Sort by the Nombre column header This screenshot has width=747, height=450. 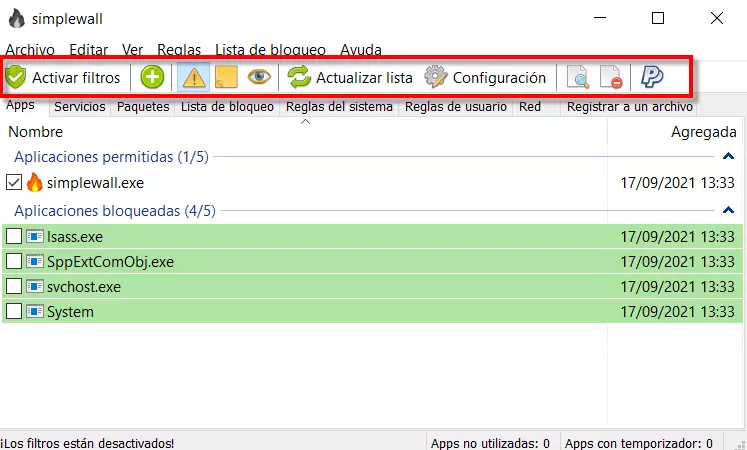[36, 131]
